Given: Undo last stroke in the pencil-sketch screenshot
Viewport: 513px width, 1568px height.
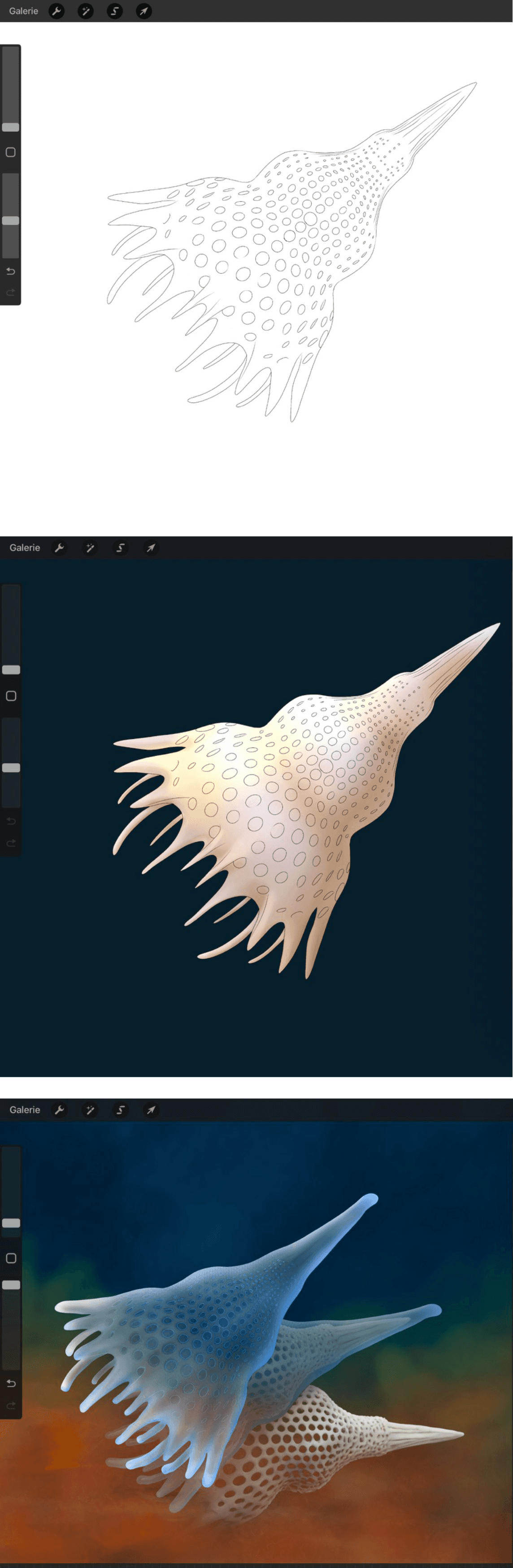Looking at the screenshot, I should tap(10, 271).
